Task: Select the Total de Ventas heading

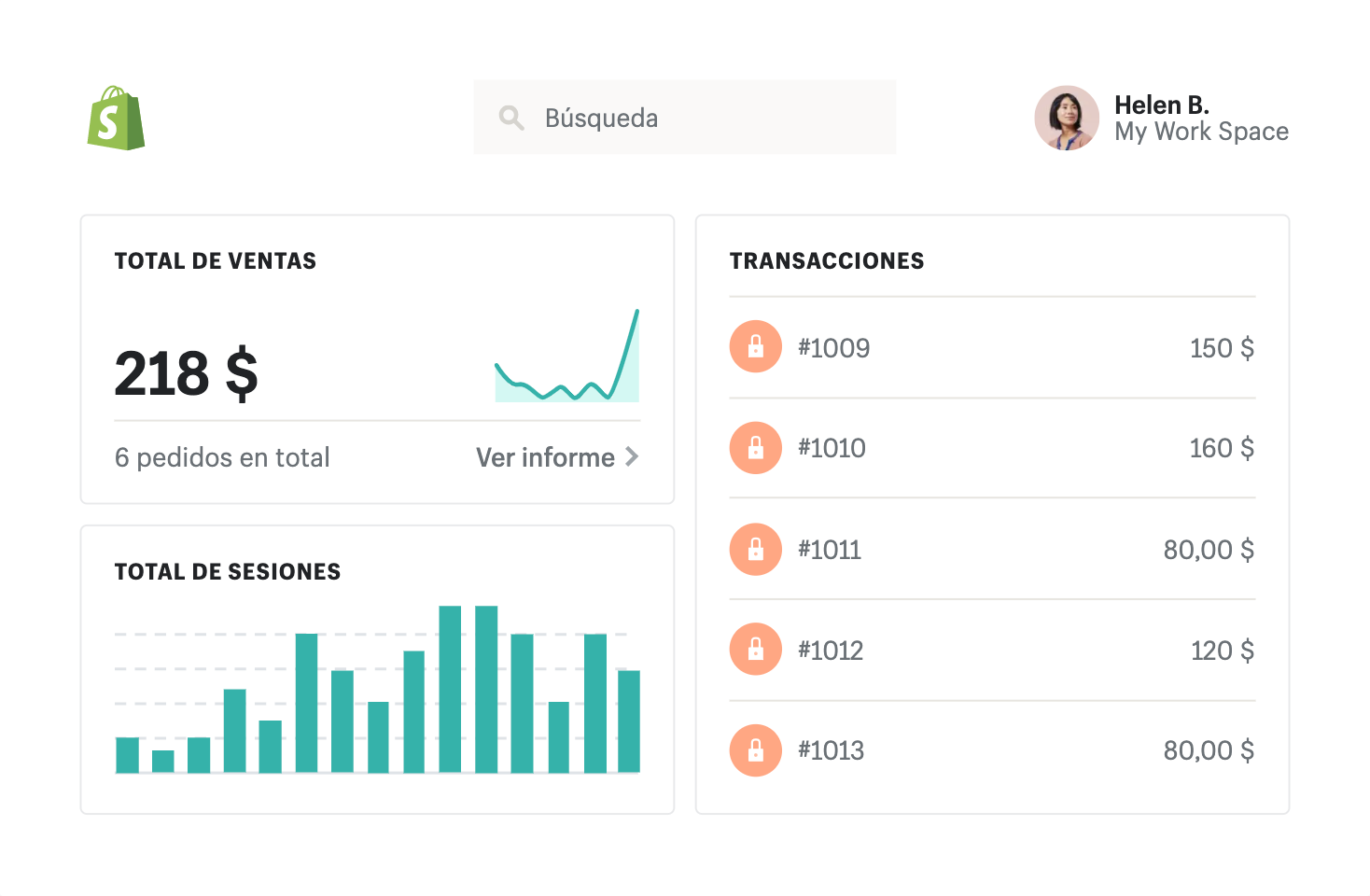Action: [216, 261]
